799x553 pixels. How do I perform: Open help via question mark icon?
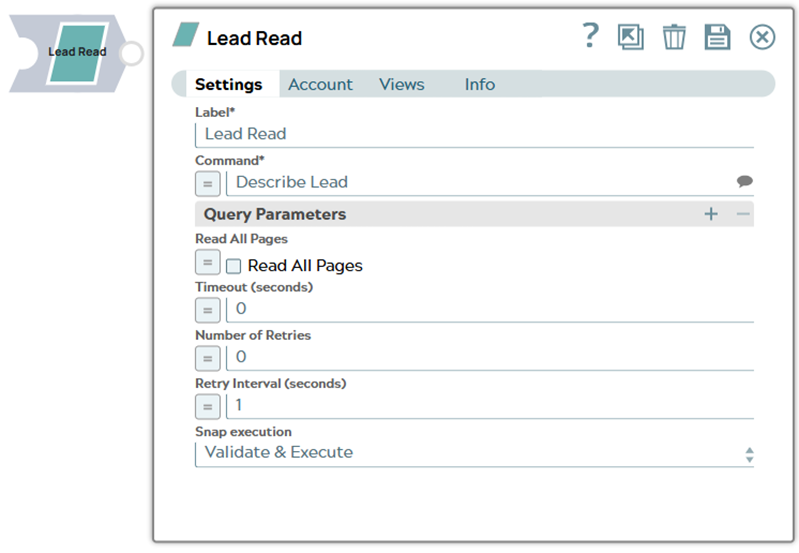(591, 36)
